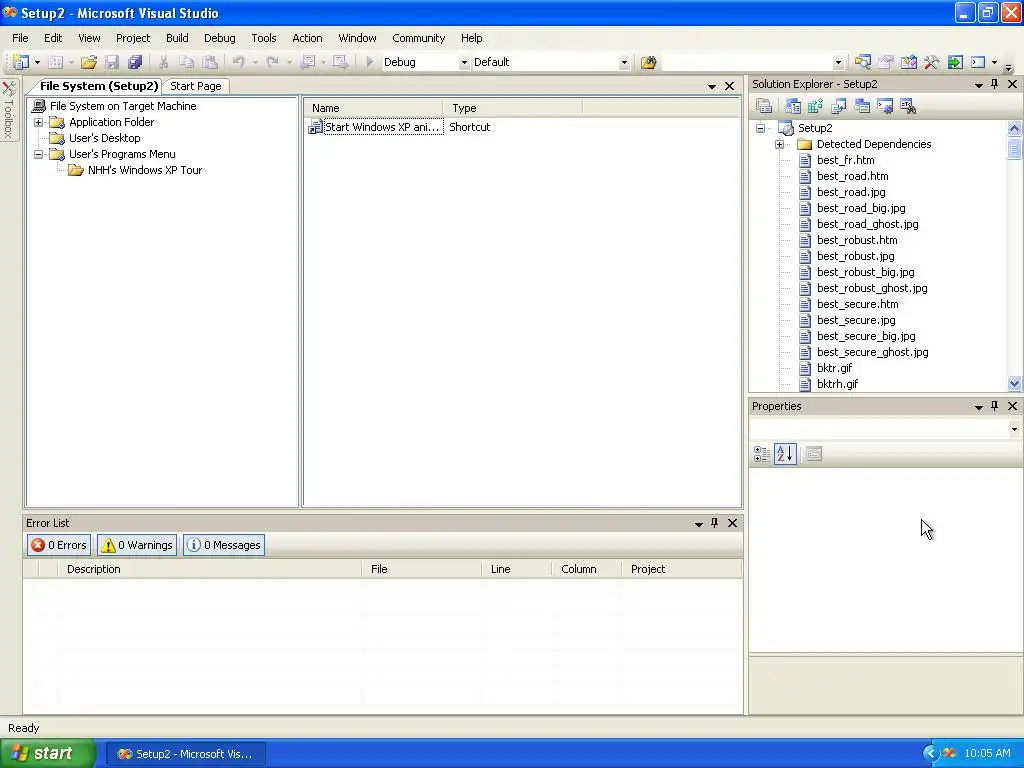Toggle auto-hide pin on Properties panel

coord(995,406)
